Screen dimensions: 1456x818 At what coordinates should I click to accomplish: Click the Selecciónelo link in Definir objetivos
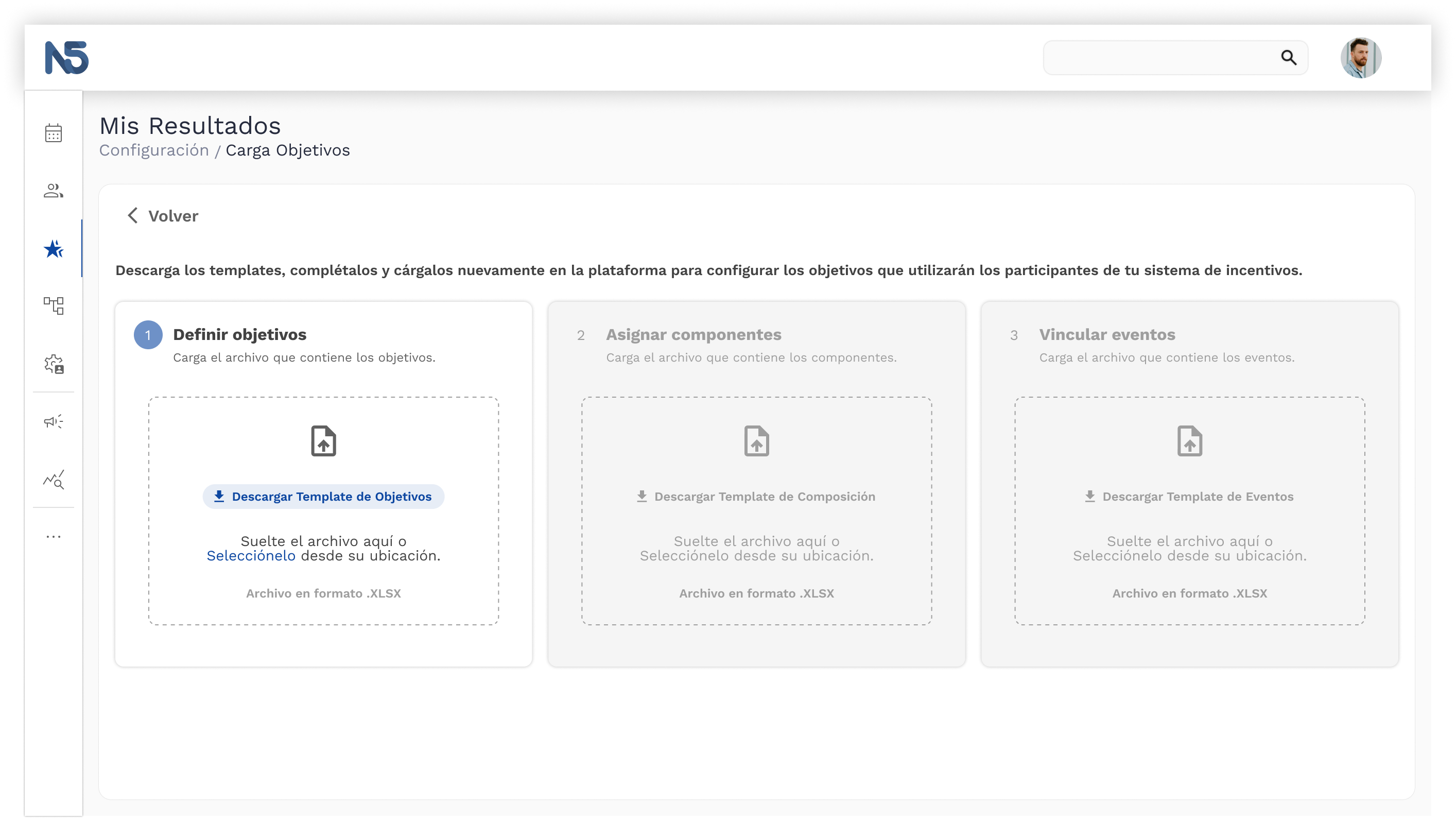click(250, 555)
